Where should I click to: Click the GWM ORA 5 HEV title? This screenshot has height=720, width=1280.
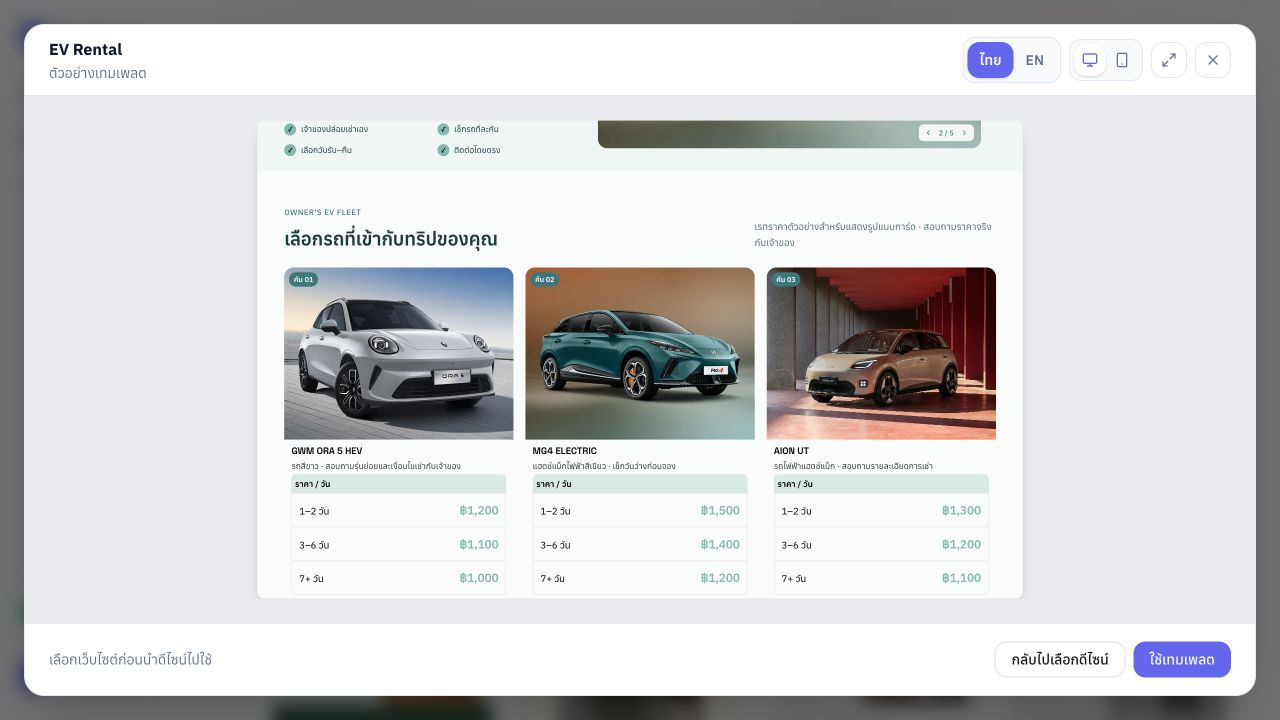[x=327, y=451]
